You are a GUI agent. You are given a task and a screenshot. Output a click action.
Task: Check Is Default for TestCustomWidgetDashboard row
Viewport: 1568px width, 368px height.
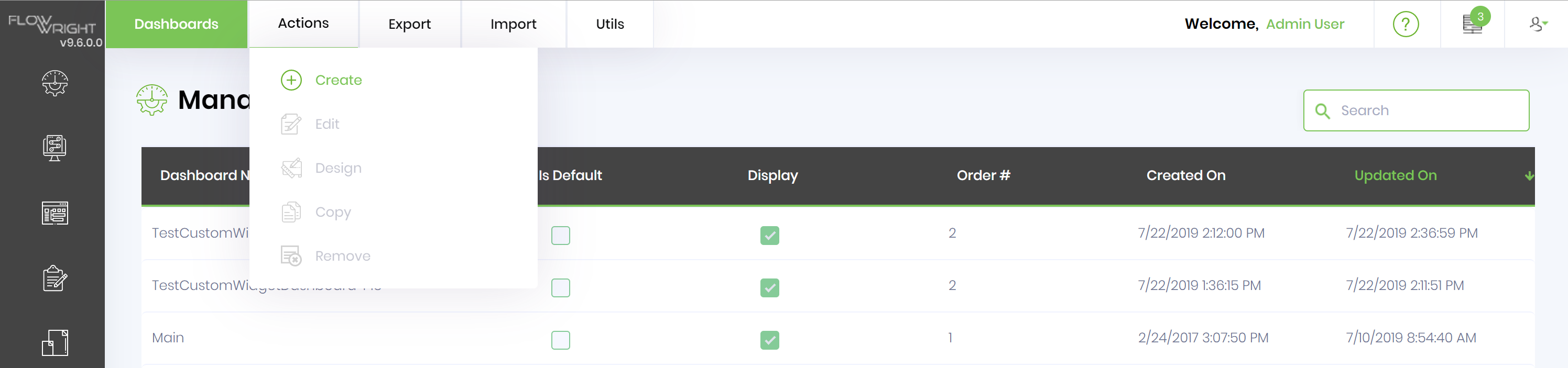(561, 236)
